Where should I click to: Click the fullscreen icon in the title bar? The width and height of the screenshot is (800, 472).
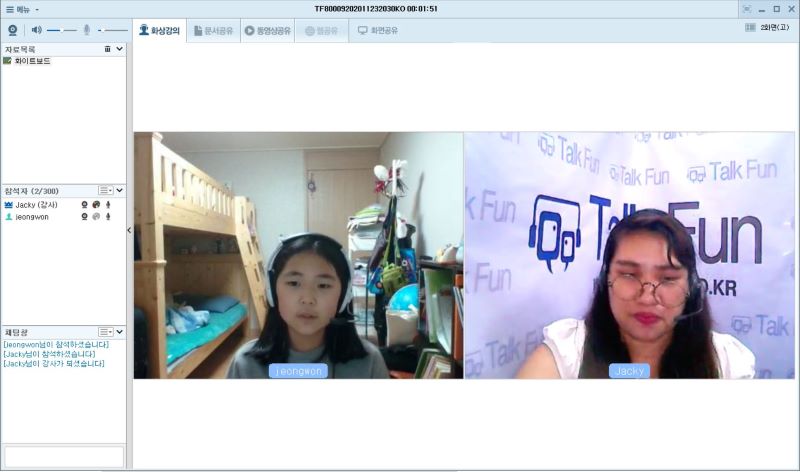pos(747,8)
